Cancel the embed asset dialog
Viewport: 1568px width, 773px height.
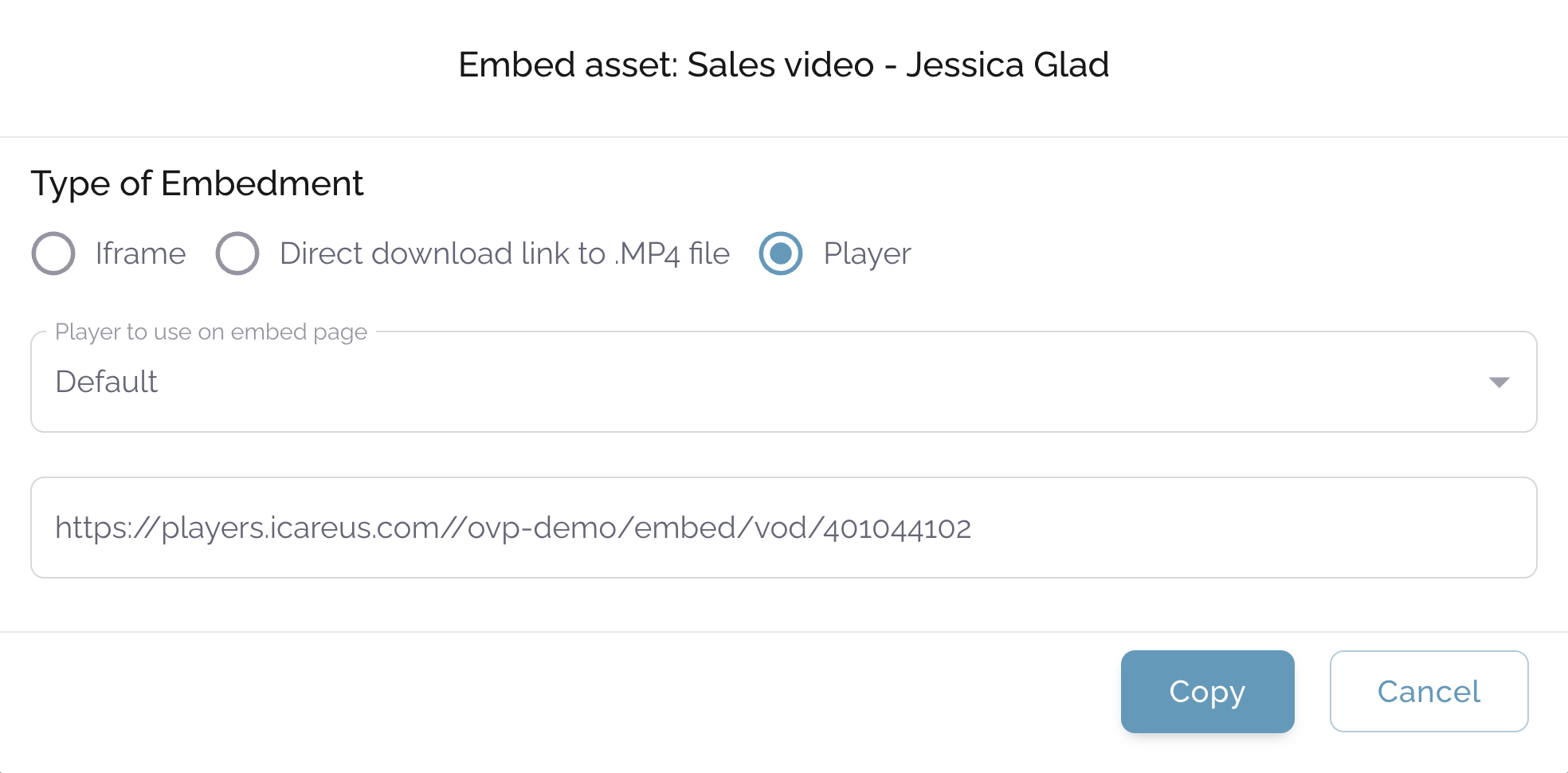[1429, 692]
